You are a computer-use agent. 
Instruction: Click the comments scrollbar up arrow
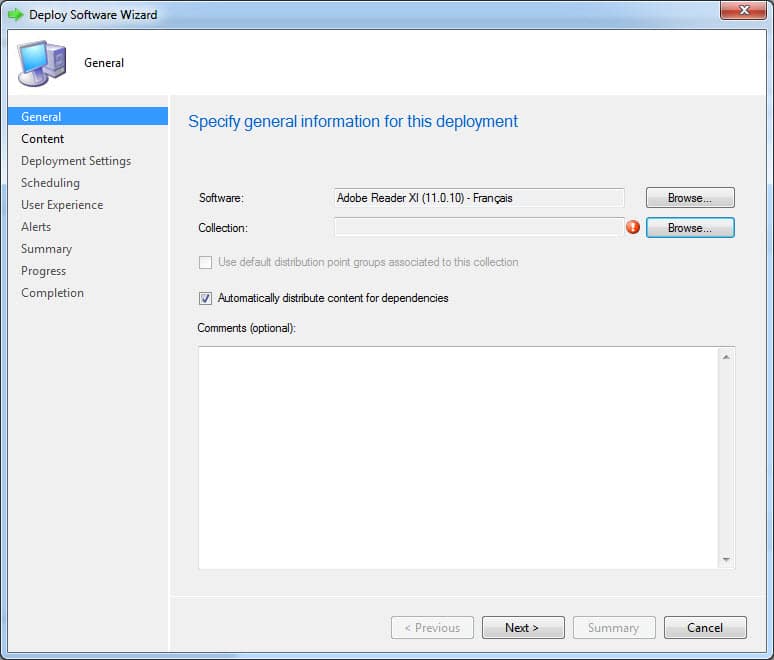(726, 357)
